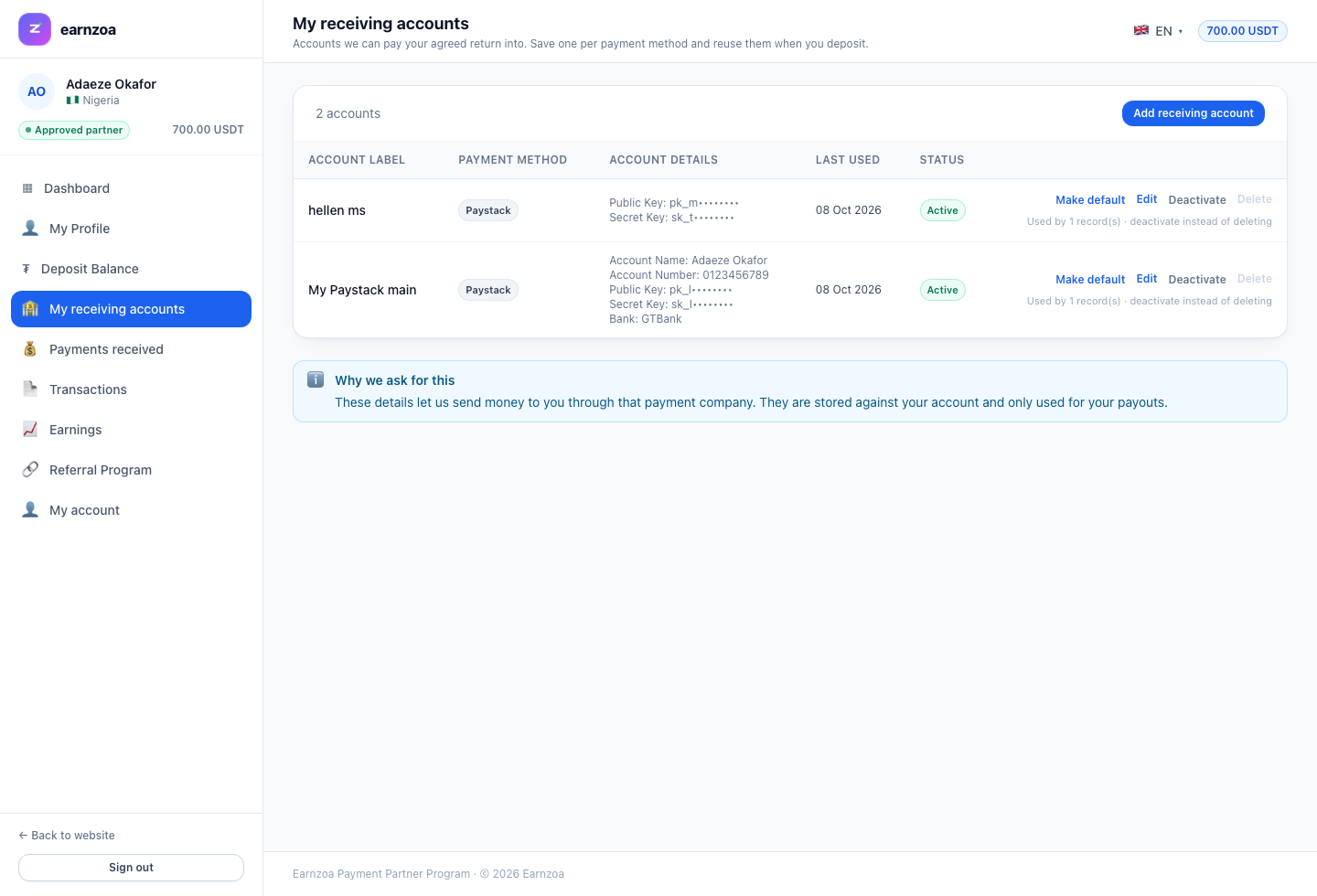
Task: Make My Paystack main the default
Action: [x=1090, y=280]
